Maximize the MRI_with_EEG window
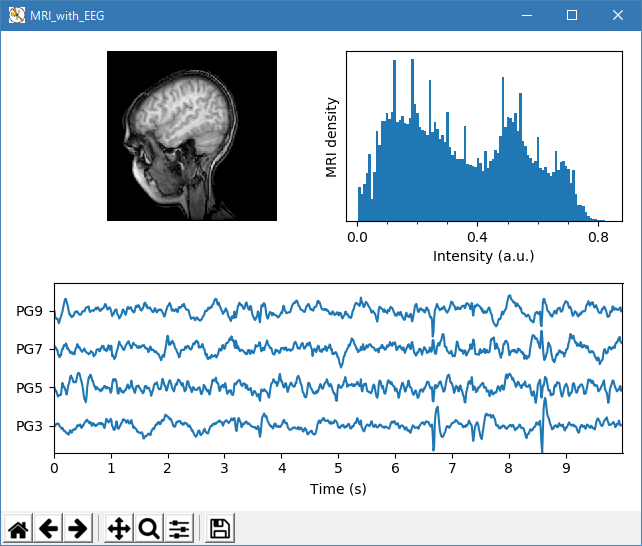Image resolution: width=642 pixels, height=546 pixels. click(572, 16)
